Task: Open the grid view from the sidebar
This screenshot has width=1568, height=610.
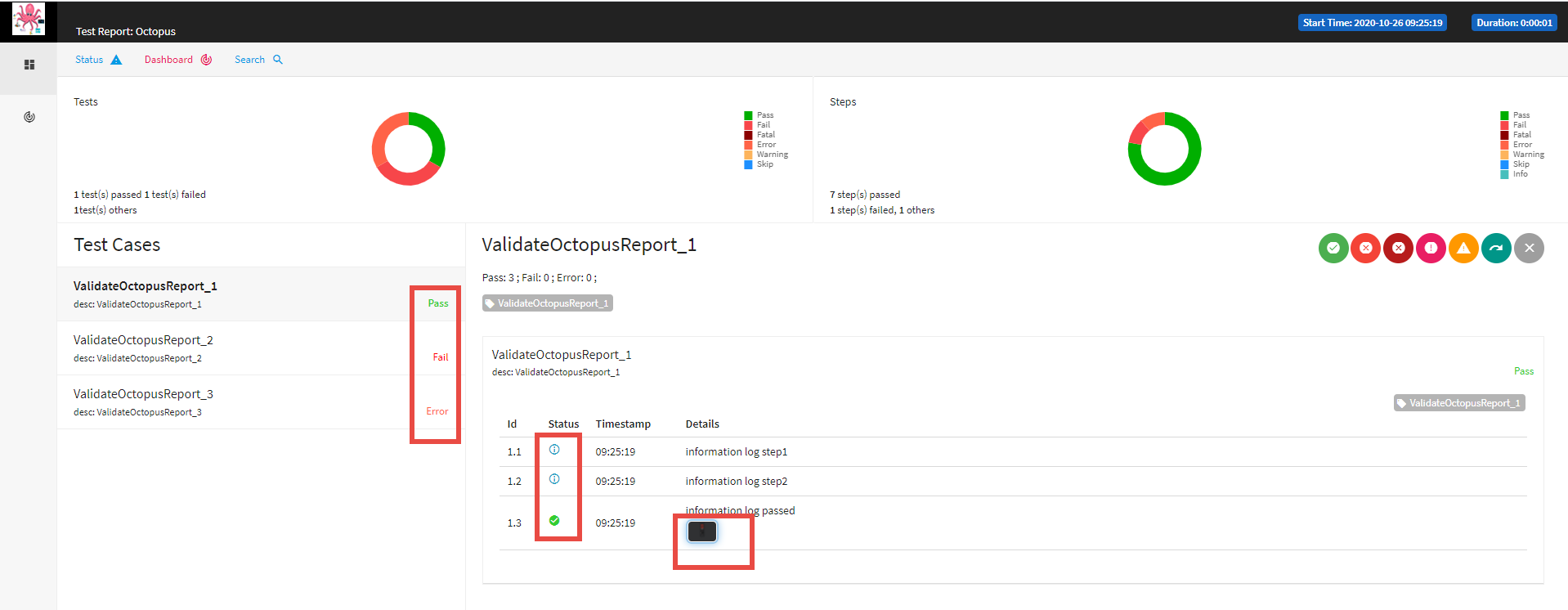Action: [x=29, y=65]
